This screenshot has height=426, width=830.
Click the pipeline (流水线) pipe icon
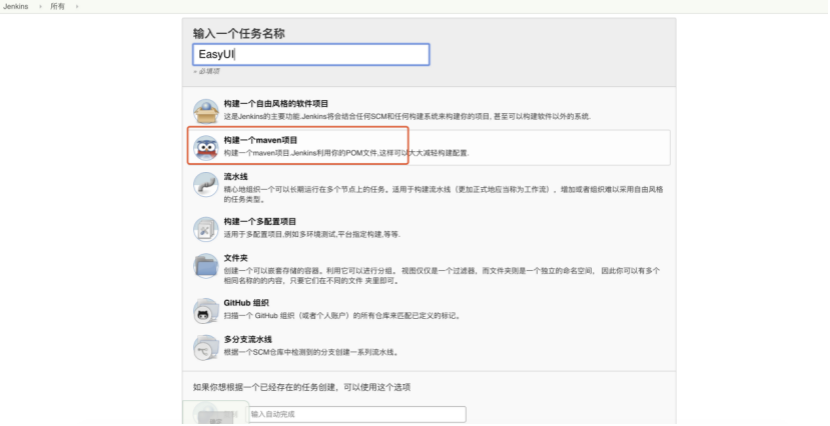tap(206, 184)
